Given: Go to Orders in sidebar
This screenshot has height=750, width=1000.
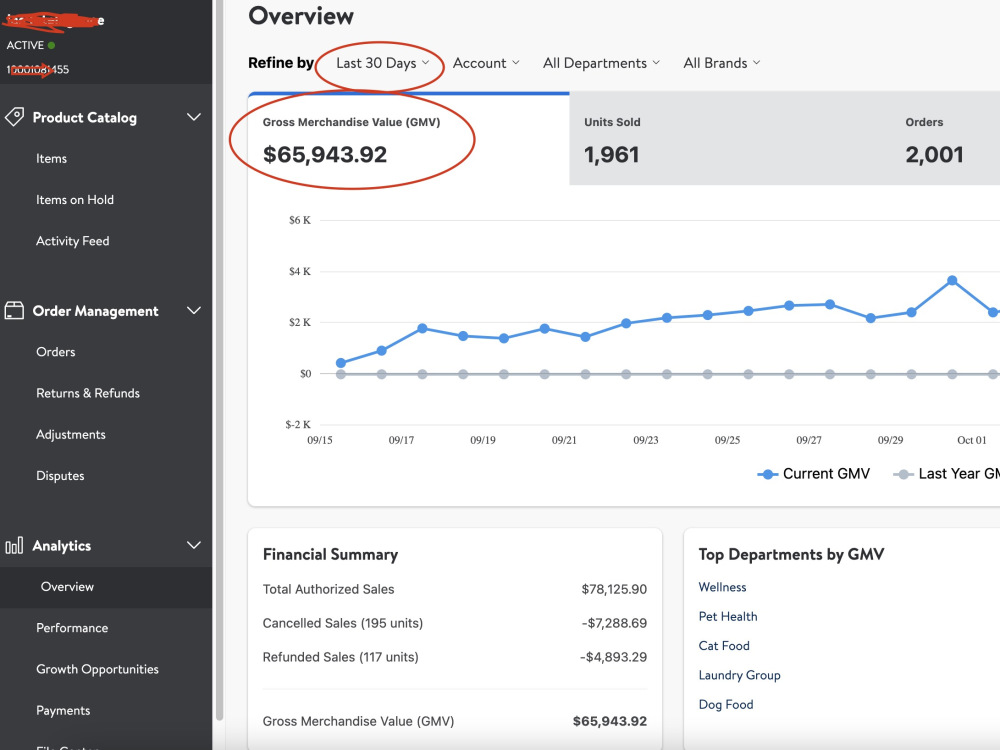Looking at the screenshot, I should click(55, 352).
